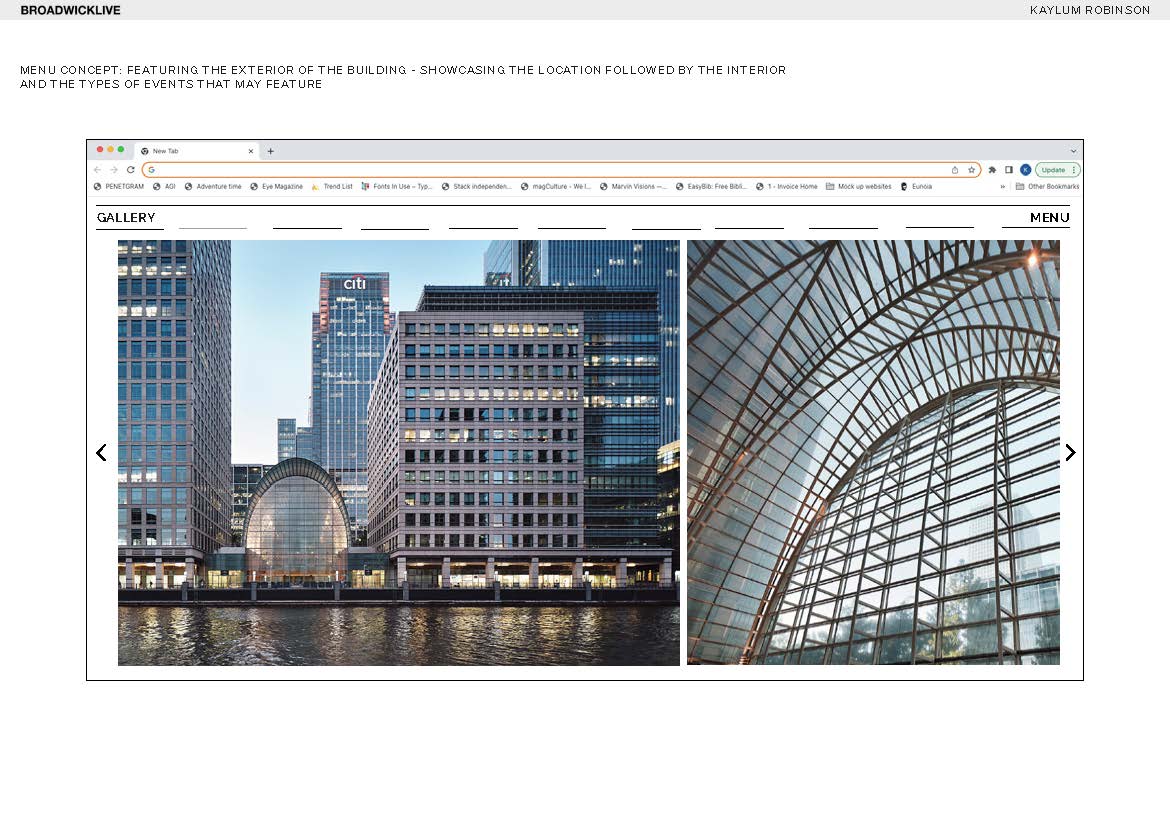Toggle the browser side panel
The width and height of the screenshot is (1170, 836).
(x=1009, y=170)
